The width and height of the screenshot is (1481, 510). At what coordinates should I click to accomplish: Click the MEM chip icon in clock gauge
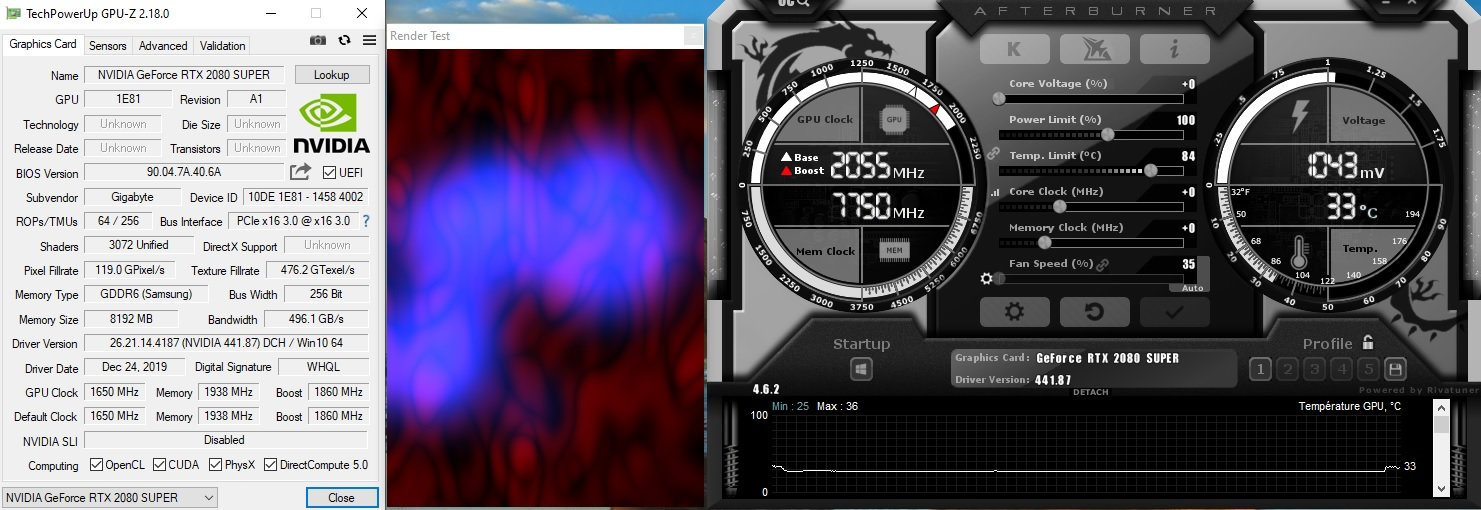[894, 250]
